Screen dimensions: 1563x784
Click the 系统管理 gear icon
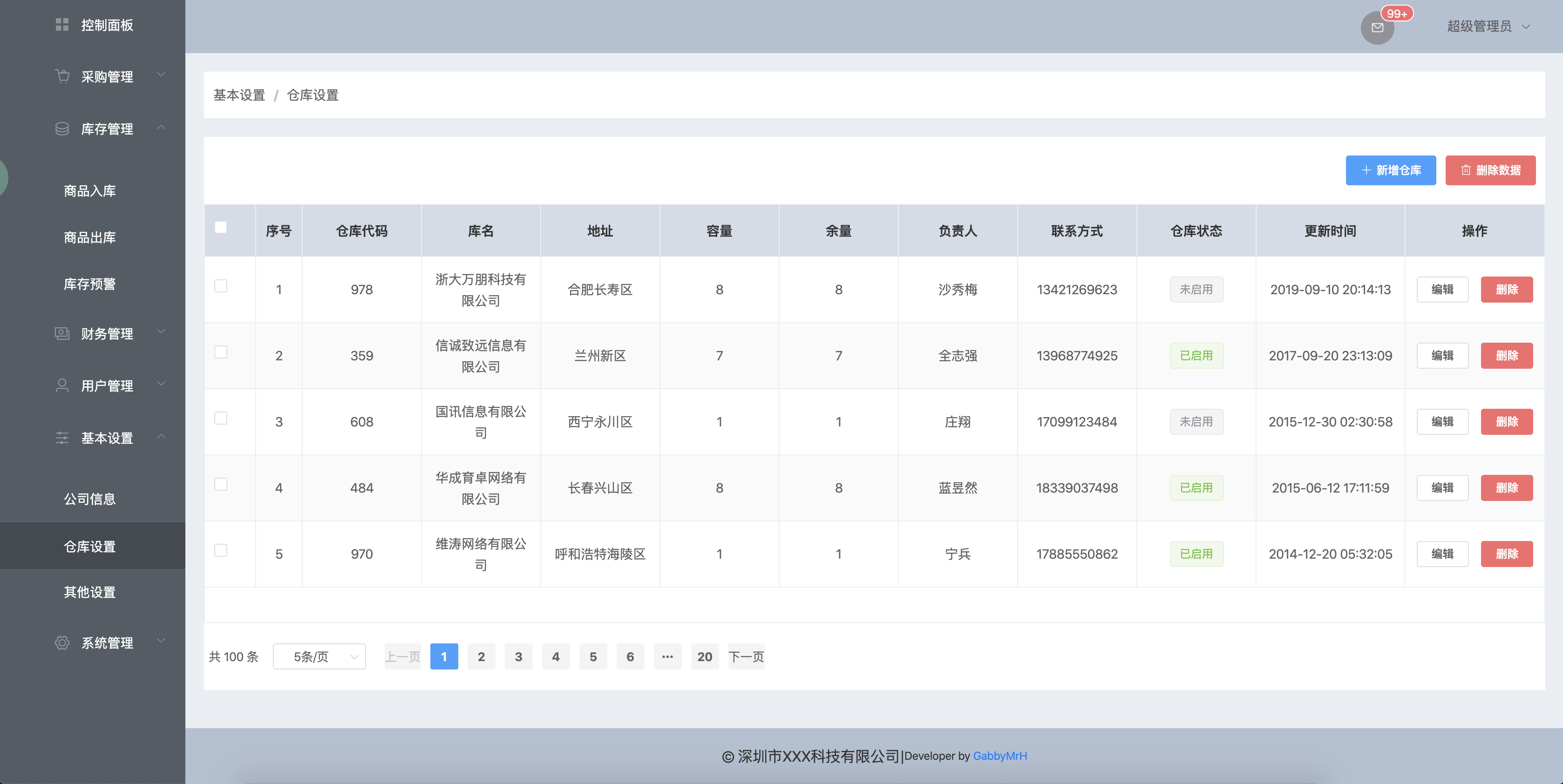(62, 643)
